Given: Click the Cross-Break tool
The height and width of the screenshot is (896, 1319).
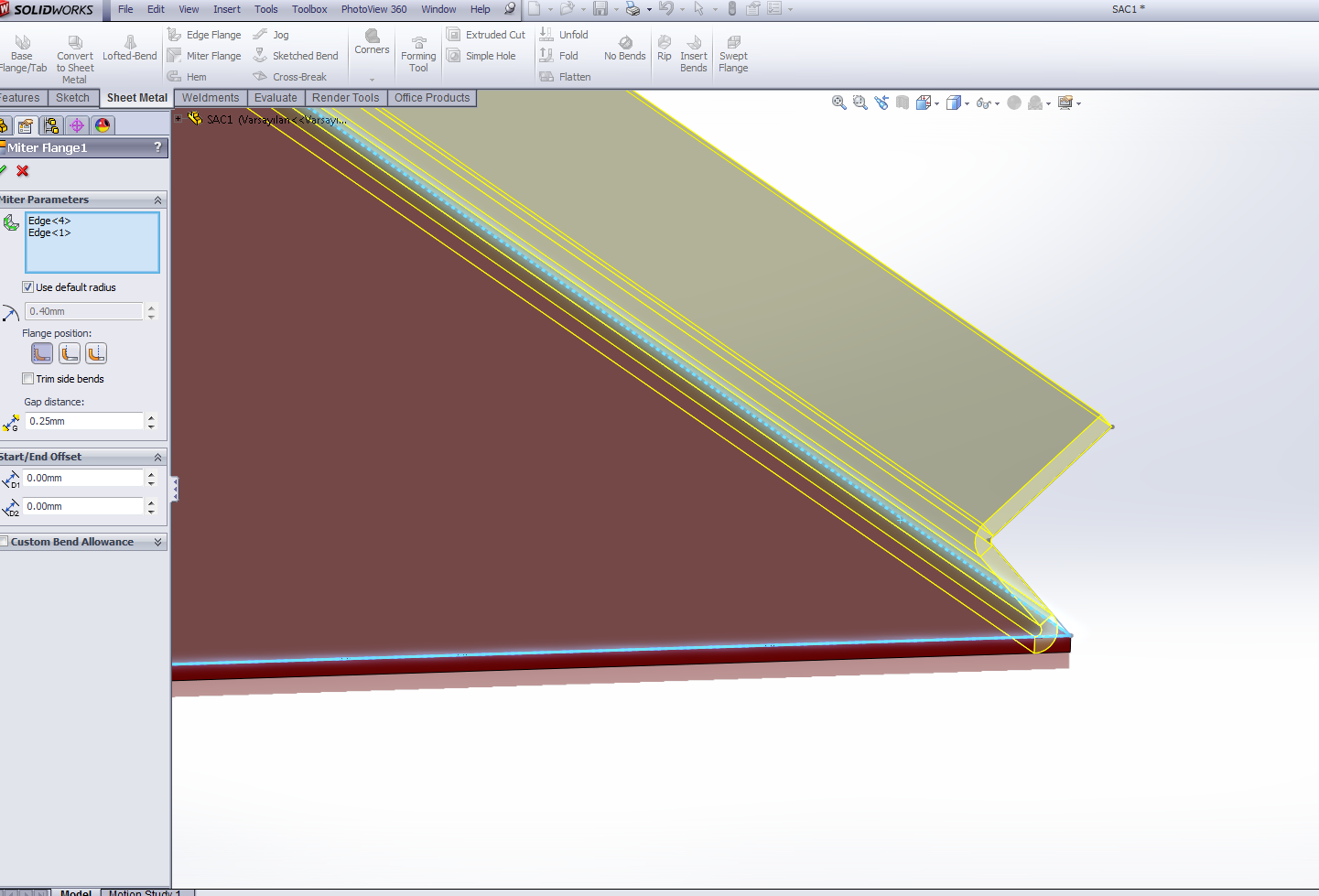Looking at the screenshot, I should click(x=290, y=77).
